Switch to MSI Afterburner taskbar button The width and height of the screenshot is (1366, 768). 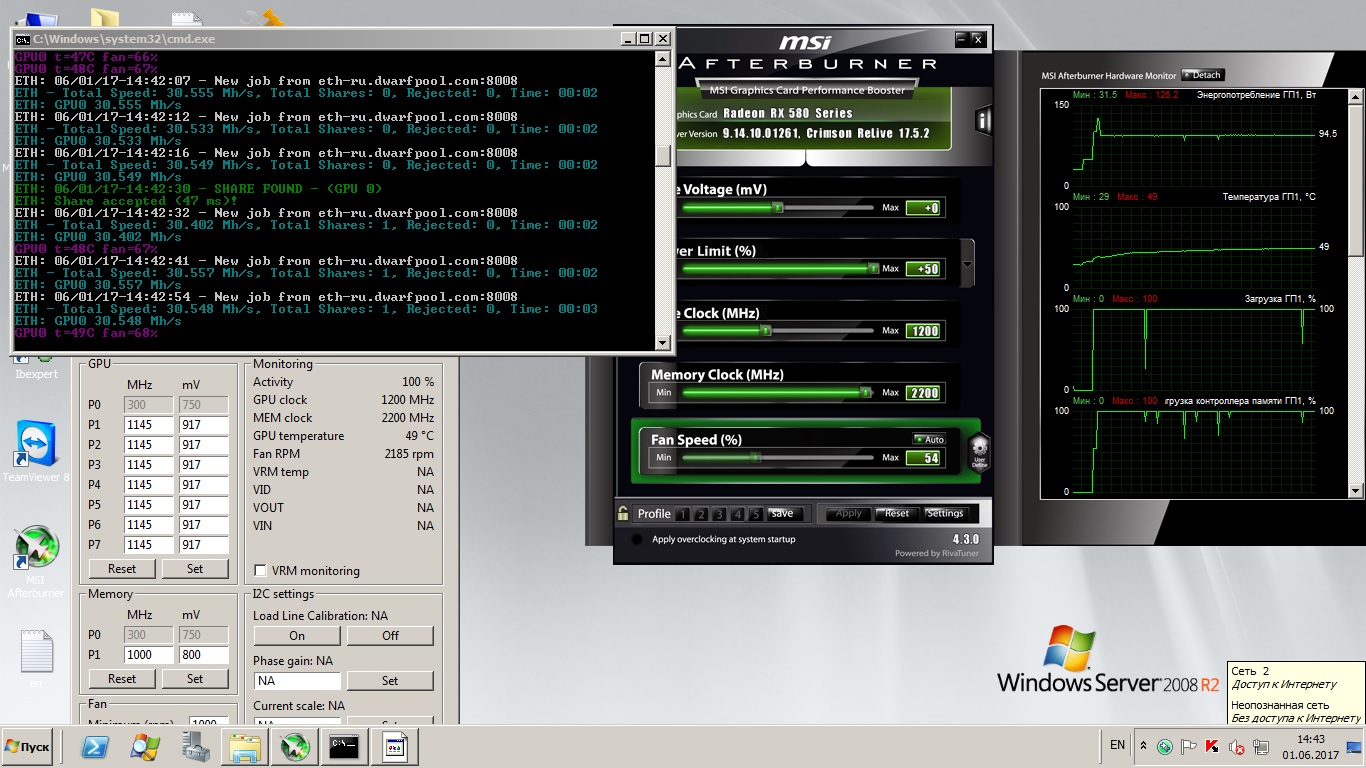click(295, 746)
